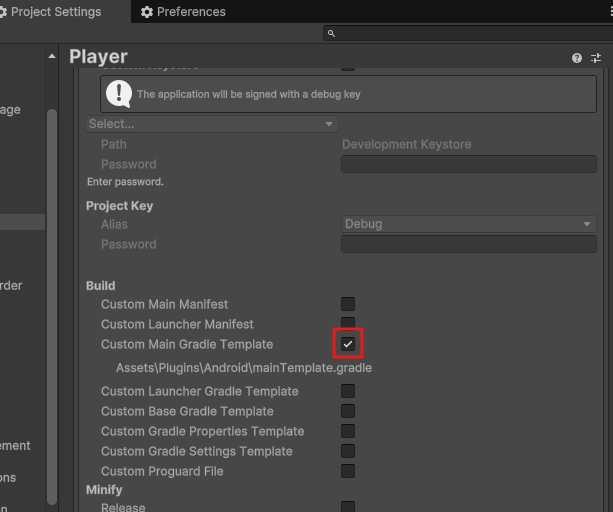Click the search magnifier icon

(x=332, y=34)
